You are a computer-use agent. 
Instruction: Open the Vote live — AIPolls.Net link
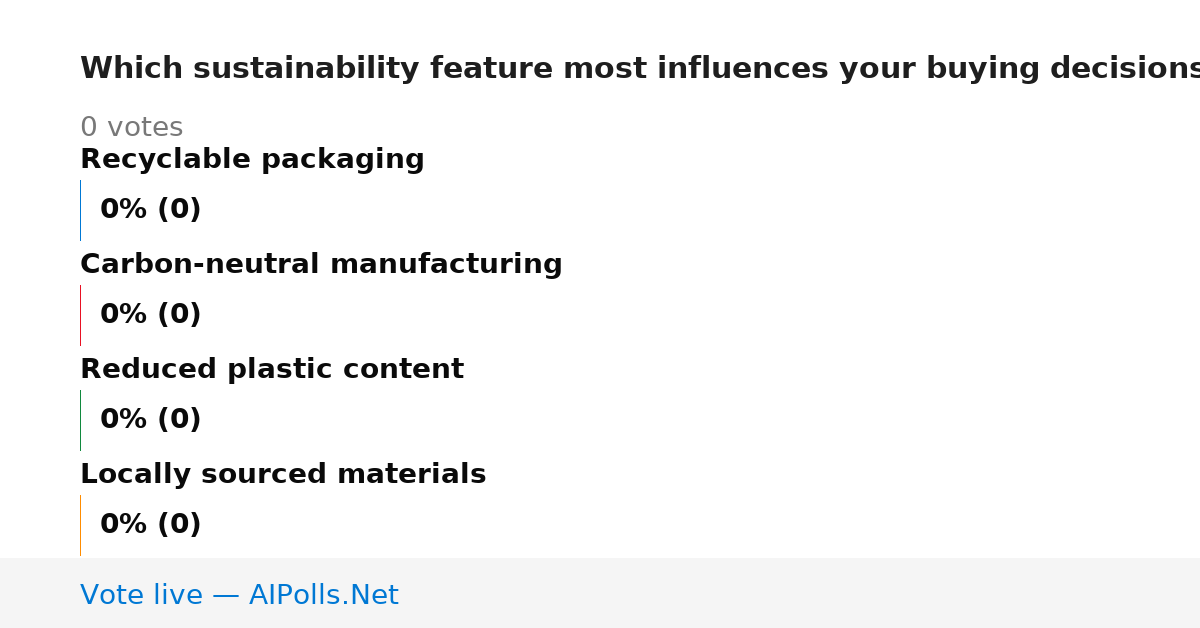[239, 596]
